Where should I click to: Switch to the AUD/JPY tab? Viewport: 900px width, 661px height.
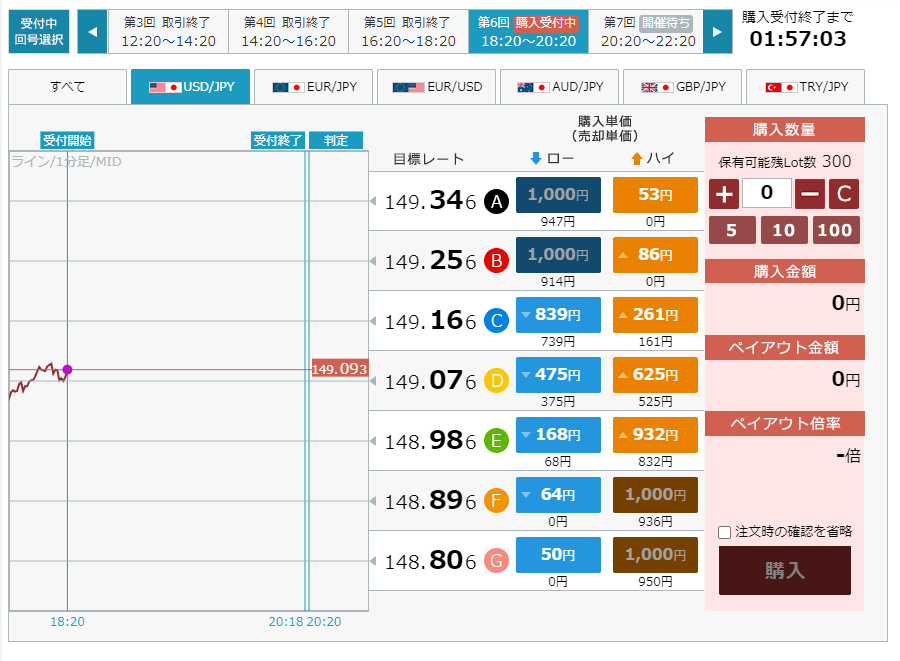click(x=560, y=87)
